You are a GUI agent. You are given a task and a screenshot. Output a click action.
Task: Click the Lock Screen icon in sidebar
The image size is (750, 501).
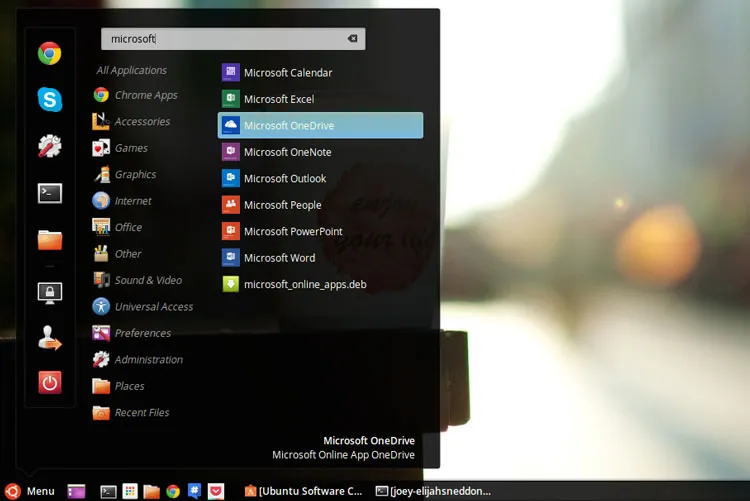point(50,293)
